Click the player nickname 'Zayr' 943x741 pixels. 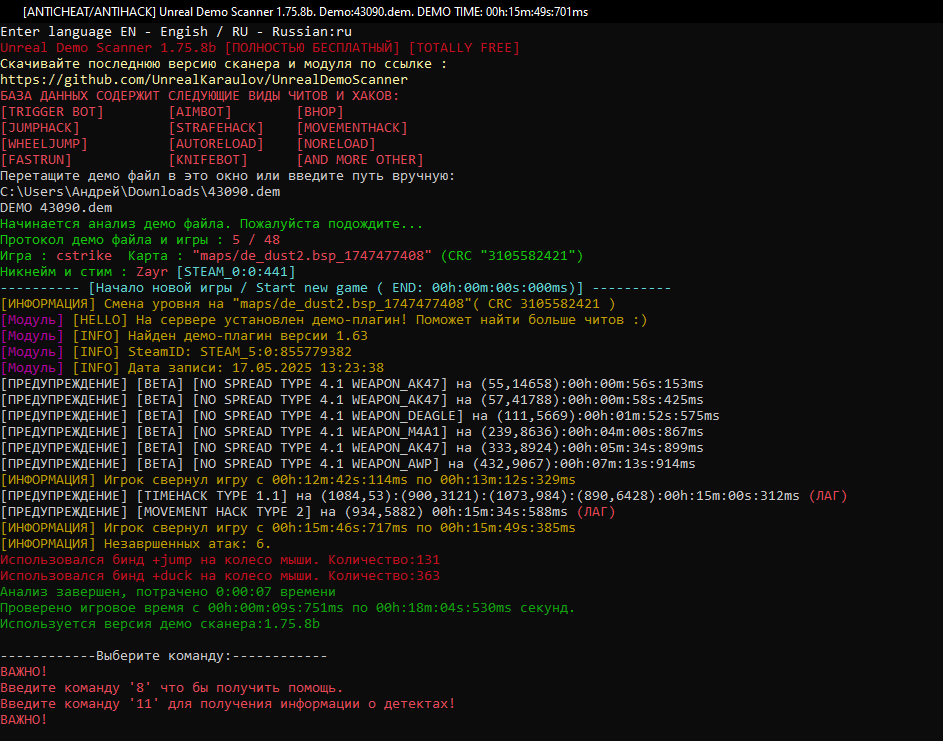point(152,272)
